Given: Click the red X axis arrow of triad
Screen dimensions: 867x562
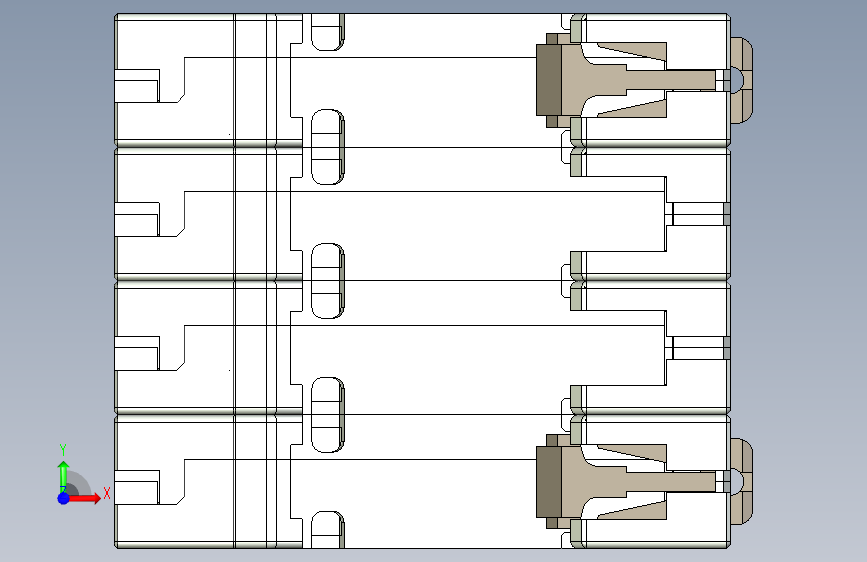Looking at the screenshot, I should [84, 498].
